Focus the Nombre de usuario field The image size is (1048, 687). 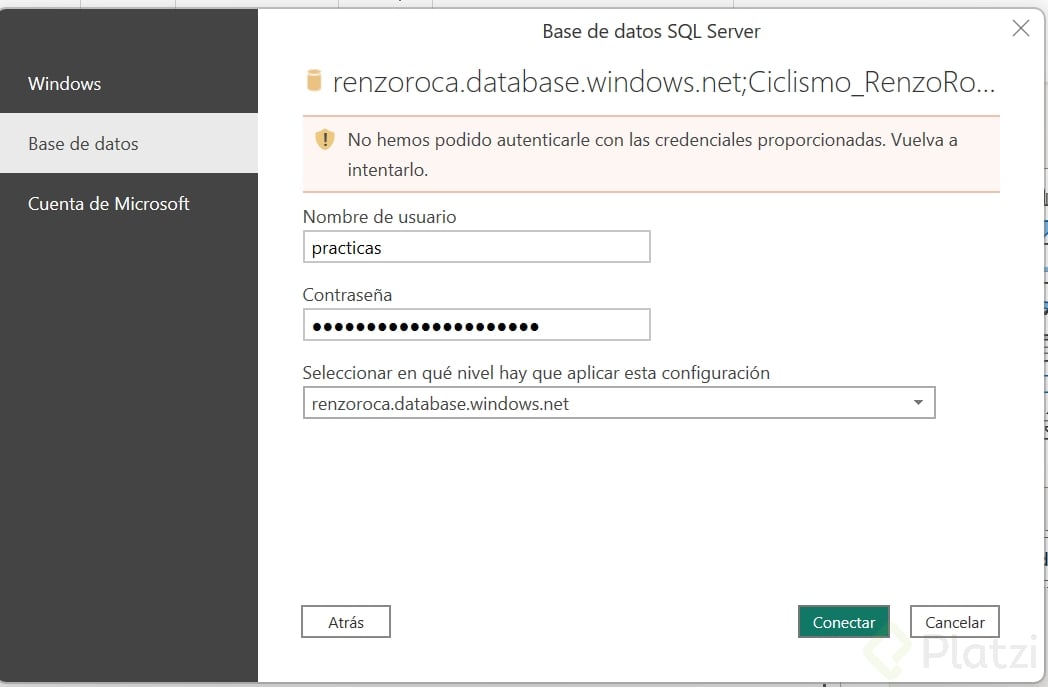[x=476, y=247]
